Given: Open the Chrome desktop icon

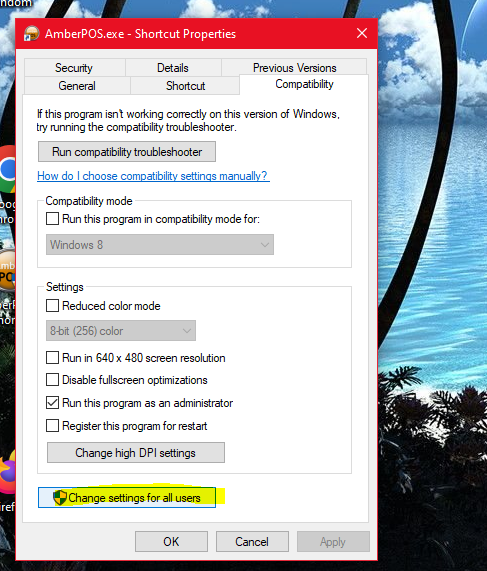Looking at the screenshot, I should pos(8,169).
